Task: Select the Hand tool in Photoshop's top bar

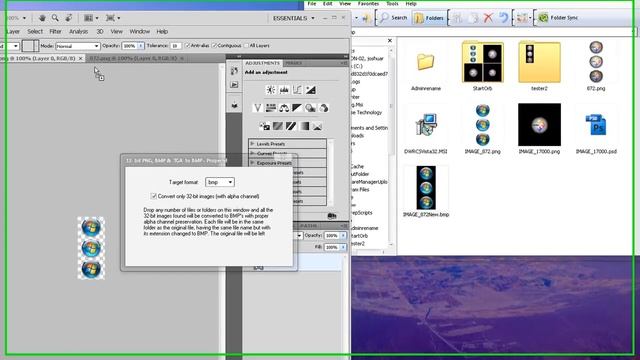Action: click(42, 18)
